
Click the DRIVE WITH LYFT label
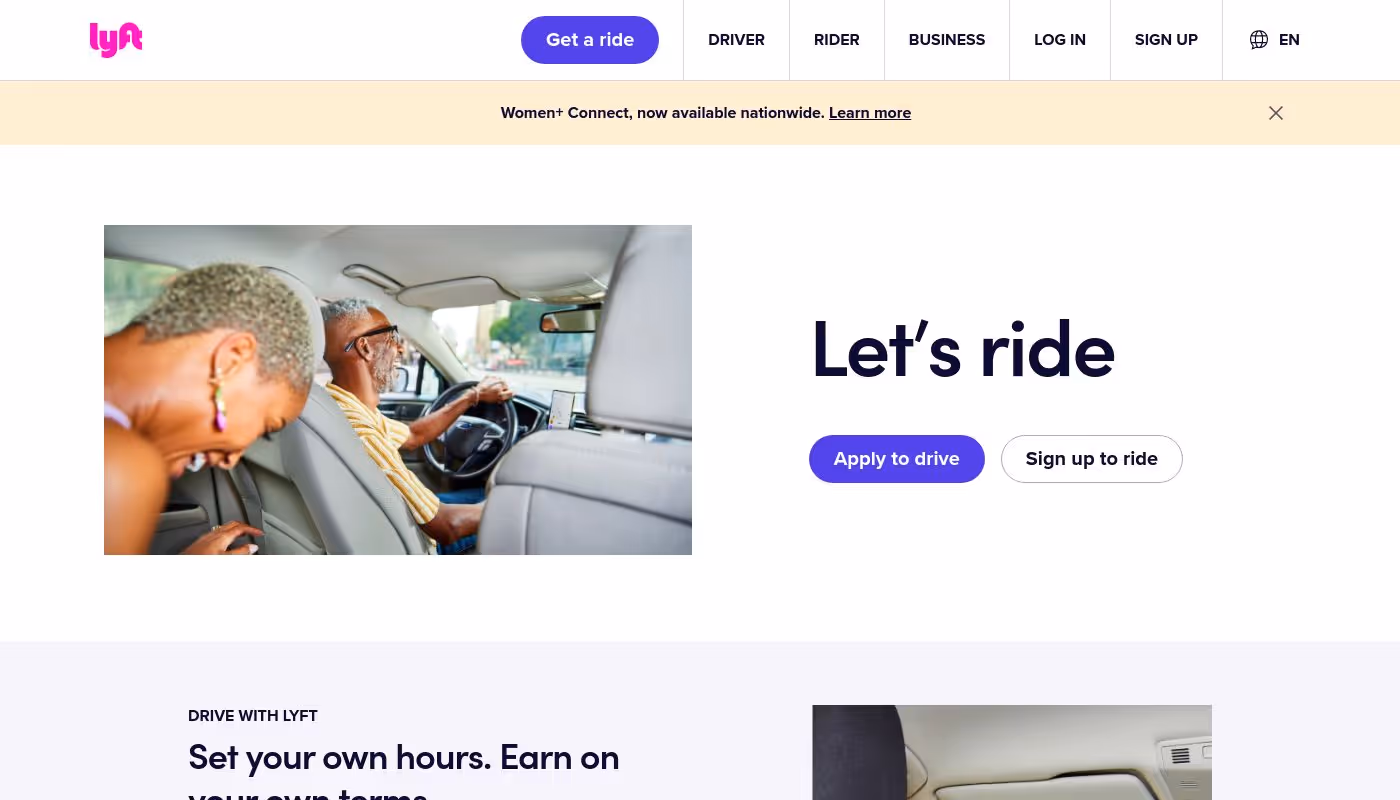(253, 716)
